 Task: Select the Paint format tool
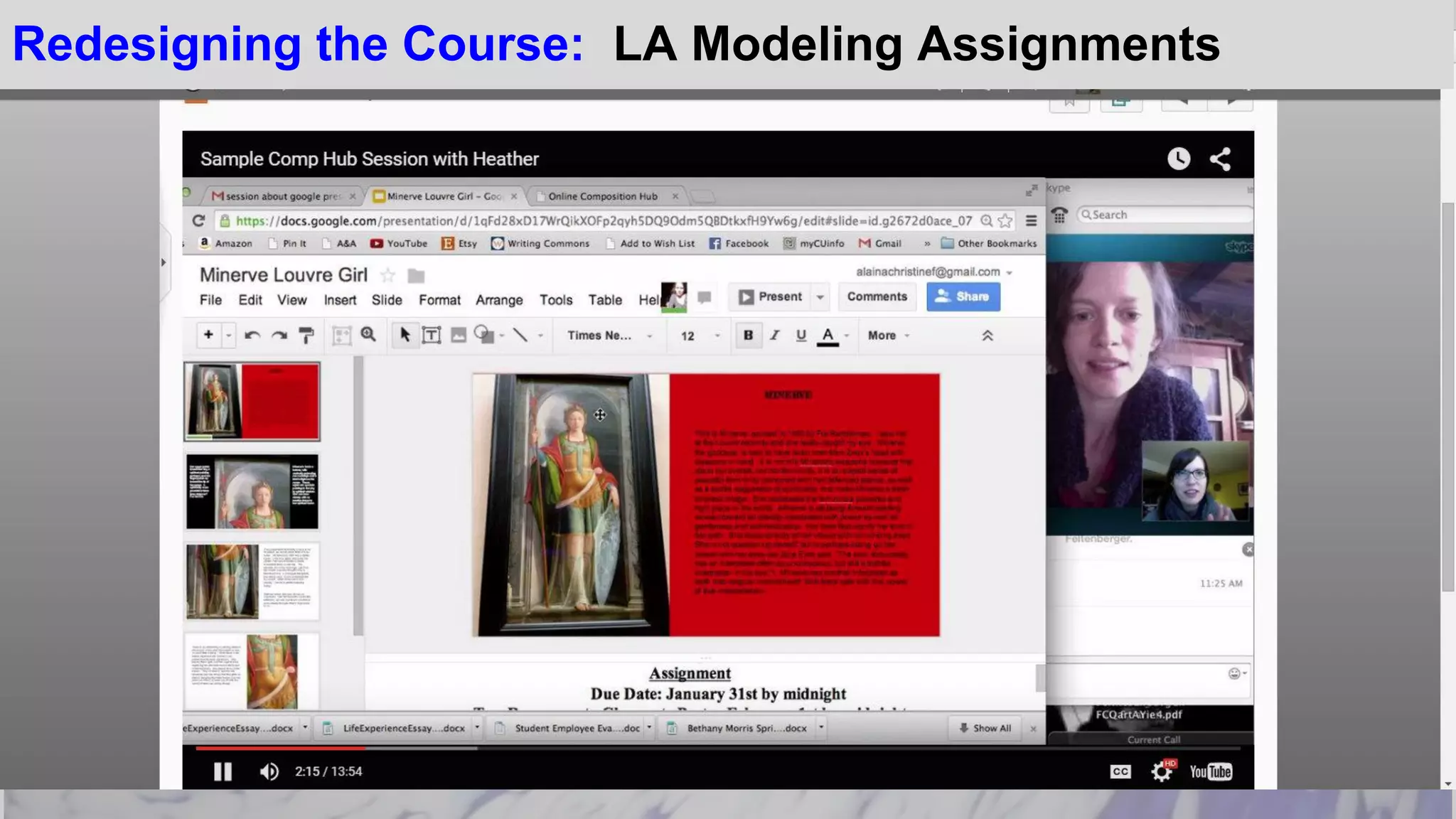[x=306, y=336]
